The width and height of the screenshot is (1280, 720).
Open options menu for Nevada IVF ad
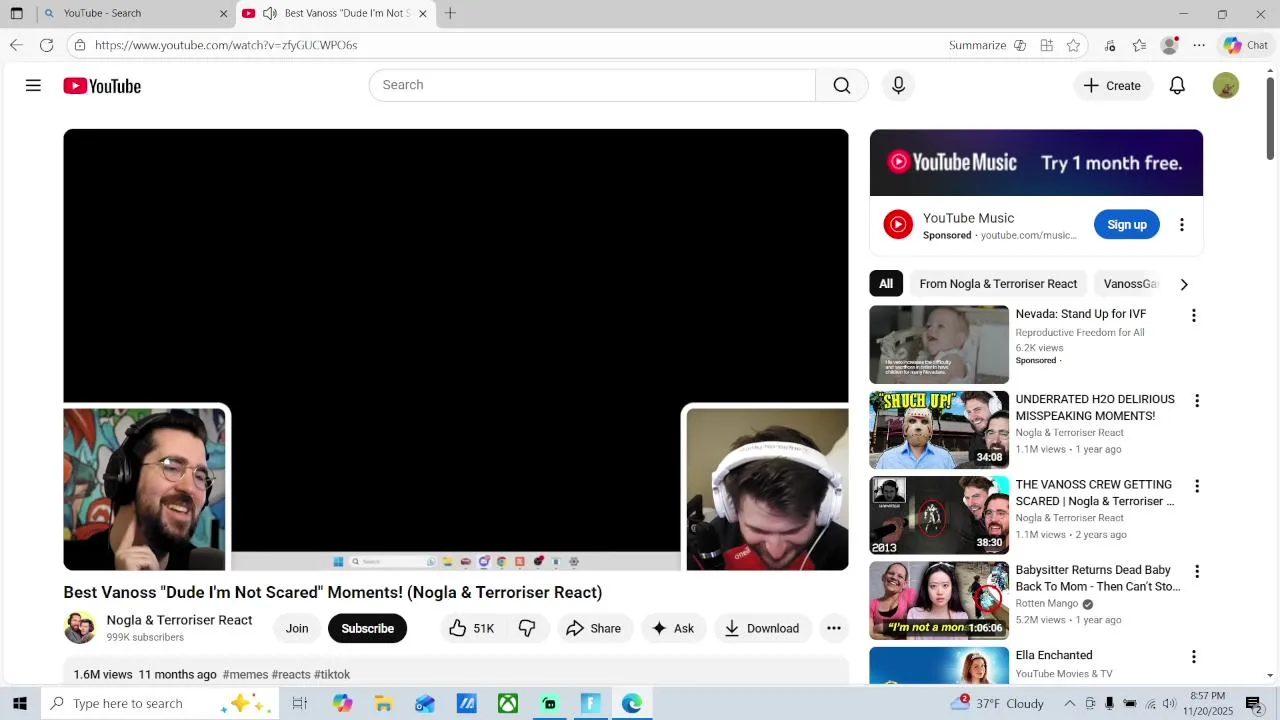click(x=1193, y=316)
